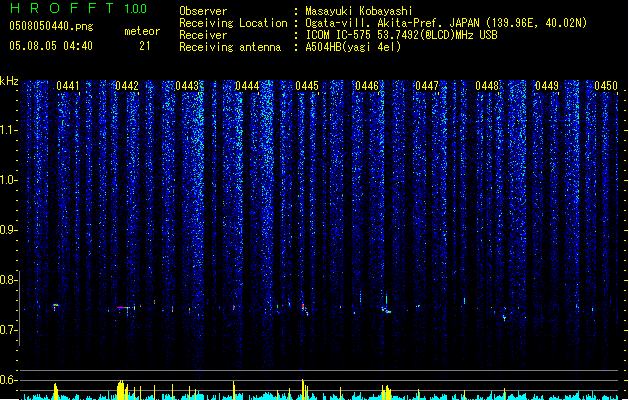Click the 0.7 kHz axis tick label
The width and height of the screenshot is (629, 400).
[x=9, y=330]
